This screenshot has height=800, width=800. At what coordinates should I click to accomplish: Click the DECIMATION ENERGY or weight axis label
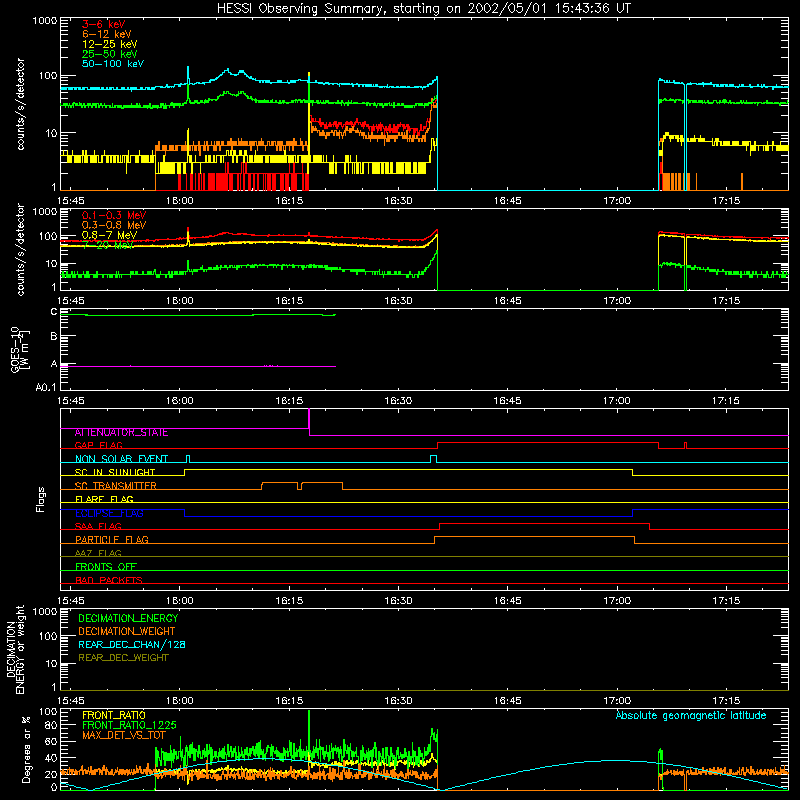[x=15, y=649]
